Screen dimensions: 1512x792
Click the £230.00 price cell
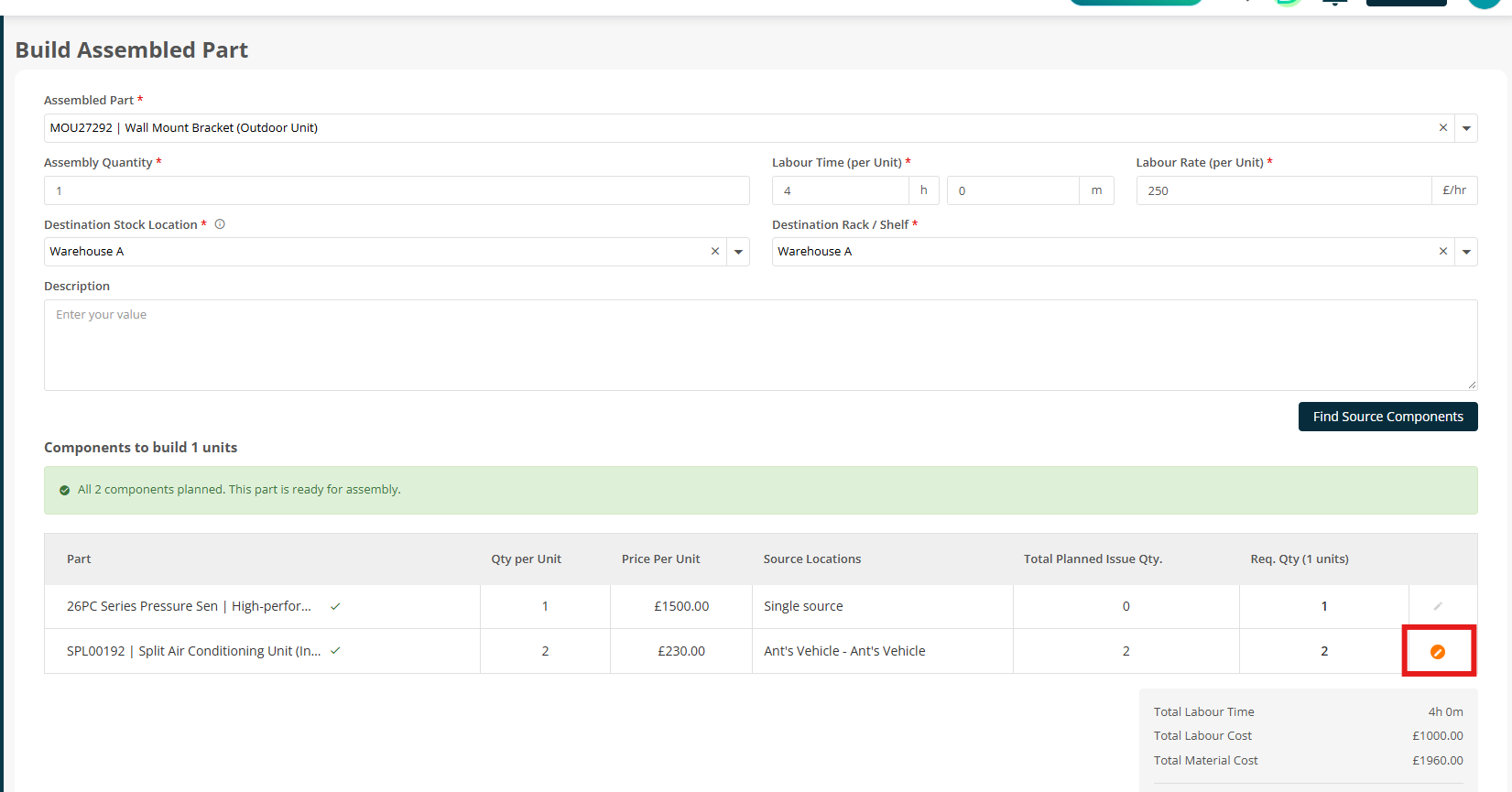(x=681, y=651)
